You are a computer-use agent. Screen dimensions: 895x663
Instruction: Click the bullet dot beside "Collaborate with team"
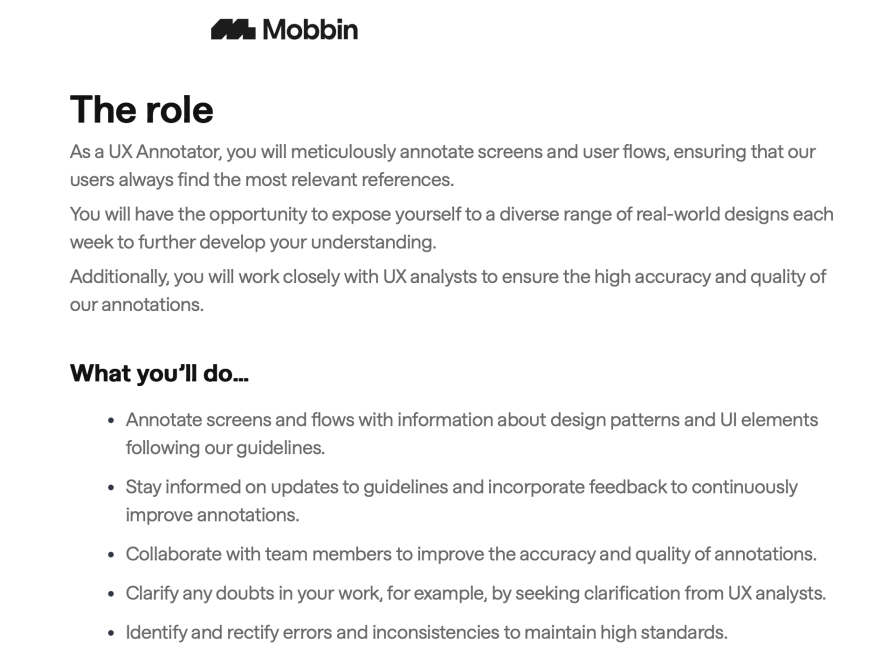tap(110, 555)
